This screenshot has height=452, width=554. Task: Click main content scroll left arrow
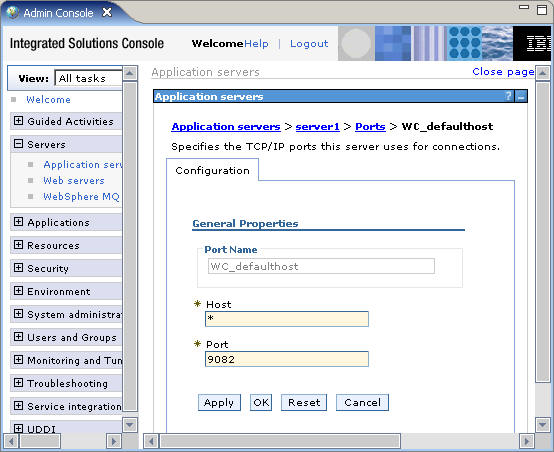point(151,441)
